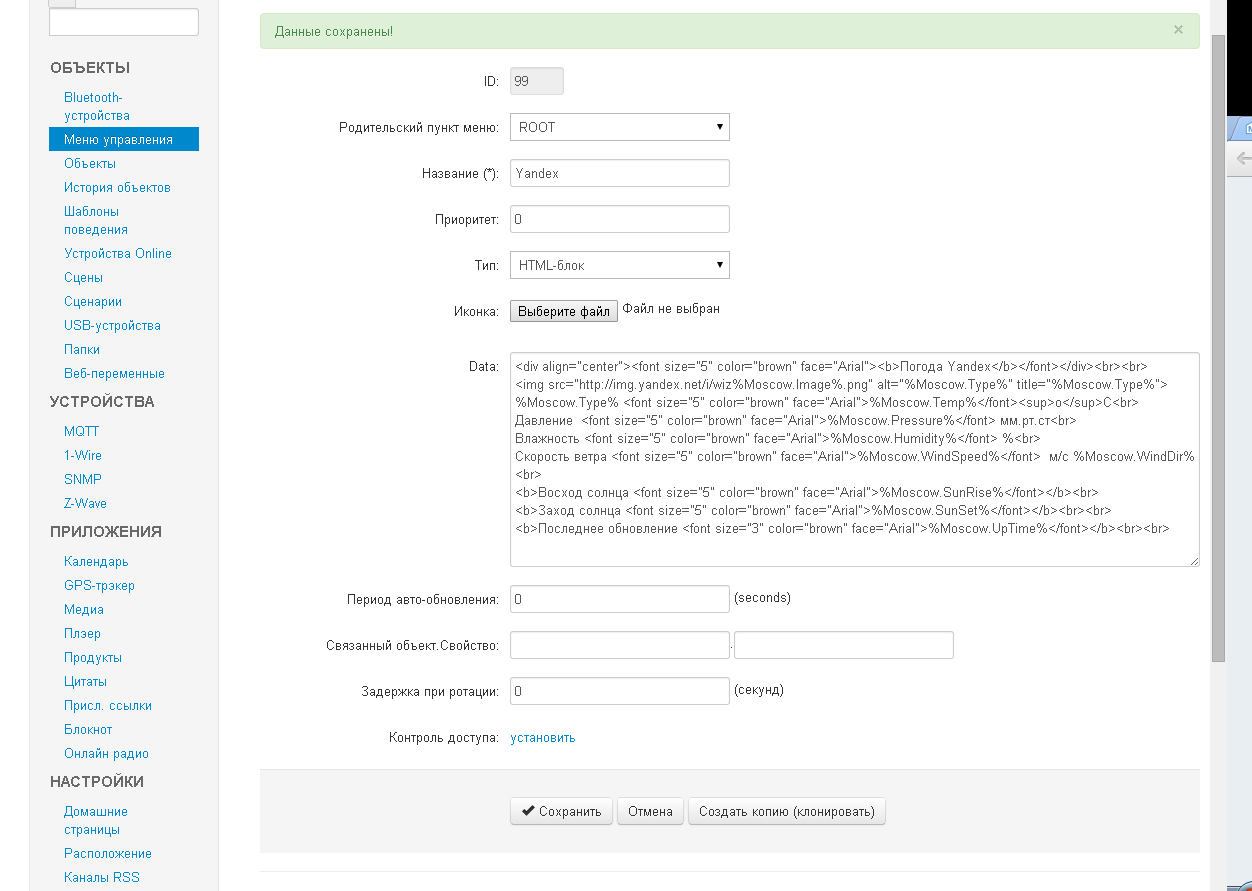Go to Сценарии in the sidebar

coord(93,301)
